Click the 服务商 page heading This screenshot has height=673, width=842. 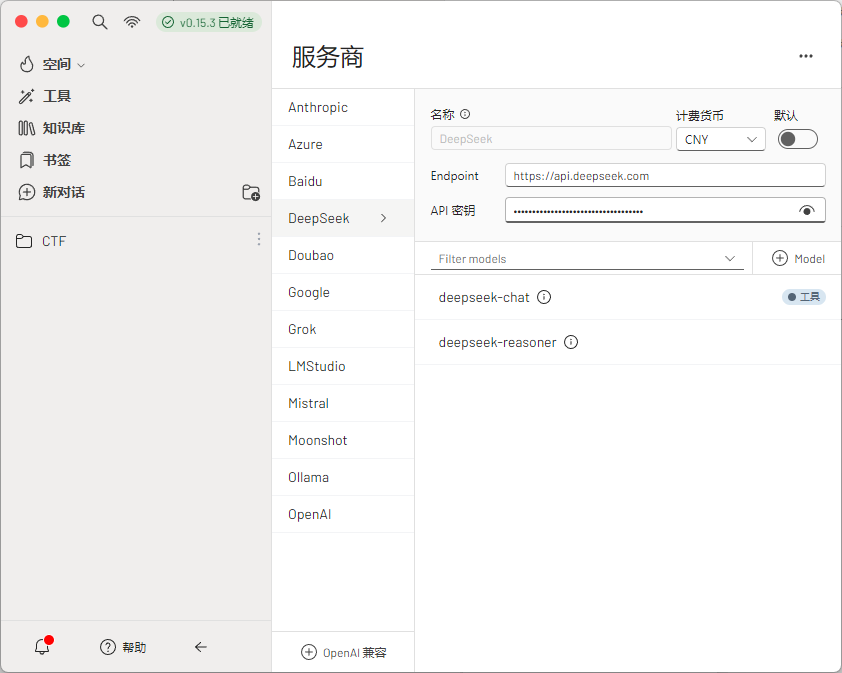328,57
